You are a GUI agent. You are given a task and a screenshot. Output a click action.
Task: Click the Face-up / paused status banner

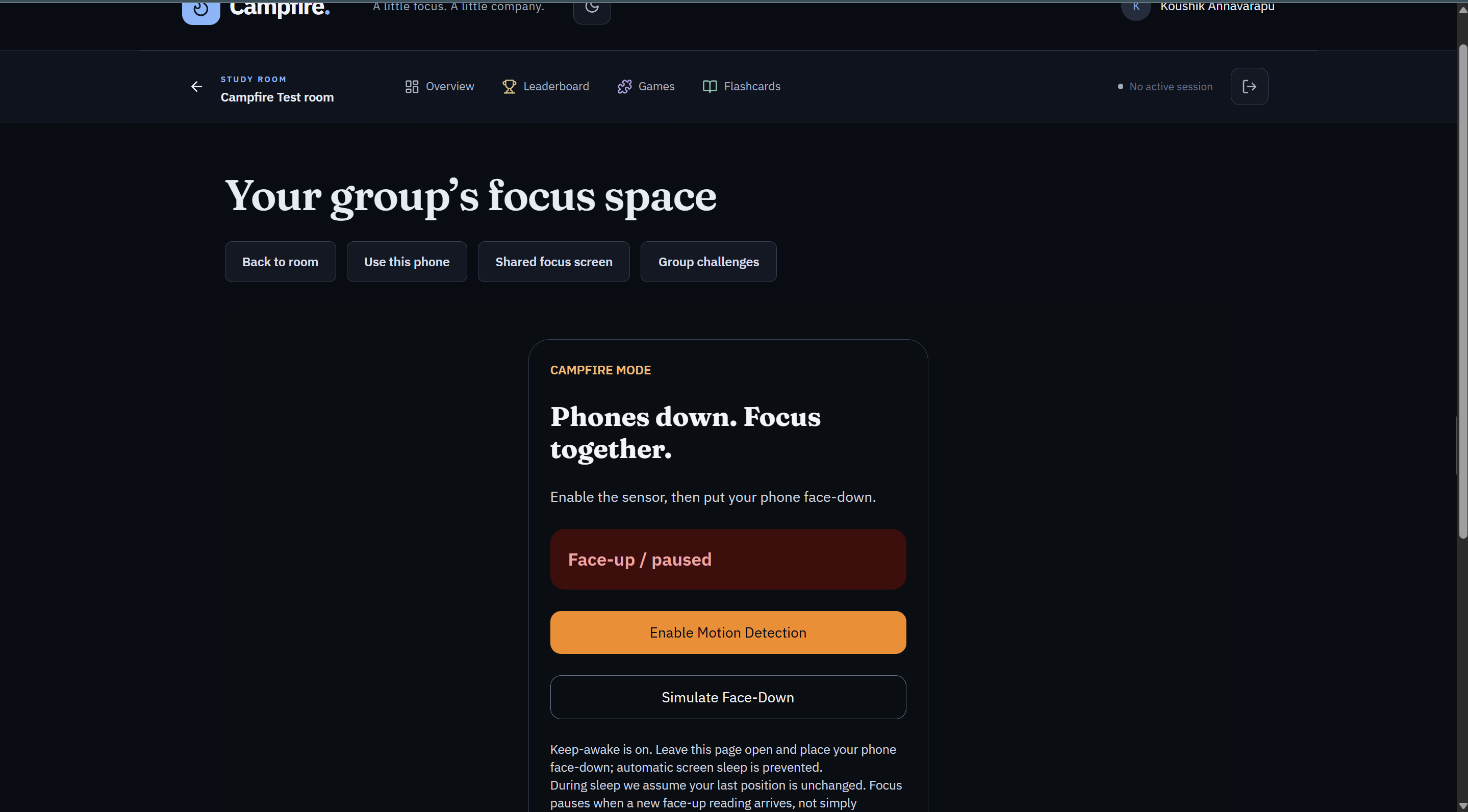click(728, 560)
